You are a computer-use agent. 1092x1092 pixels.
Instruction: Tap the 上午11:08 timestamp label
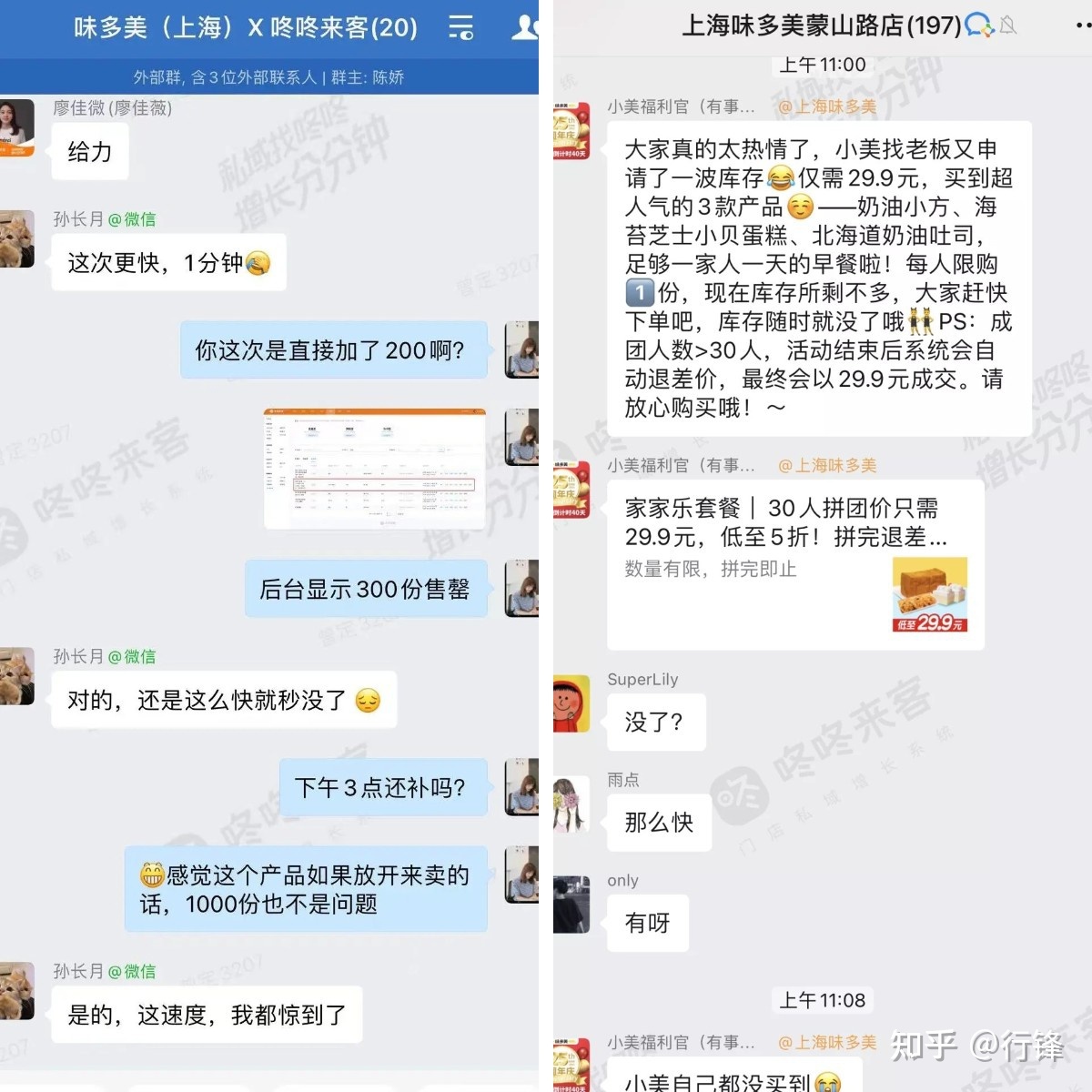823,1000
